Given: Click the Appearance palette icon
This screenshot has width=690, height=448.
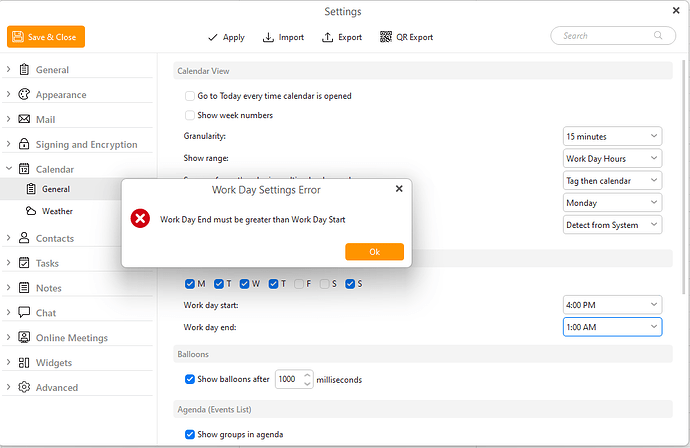Looking at the screenshot, I should tap(24, 94).
